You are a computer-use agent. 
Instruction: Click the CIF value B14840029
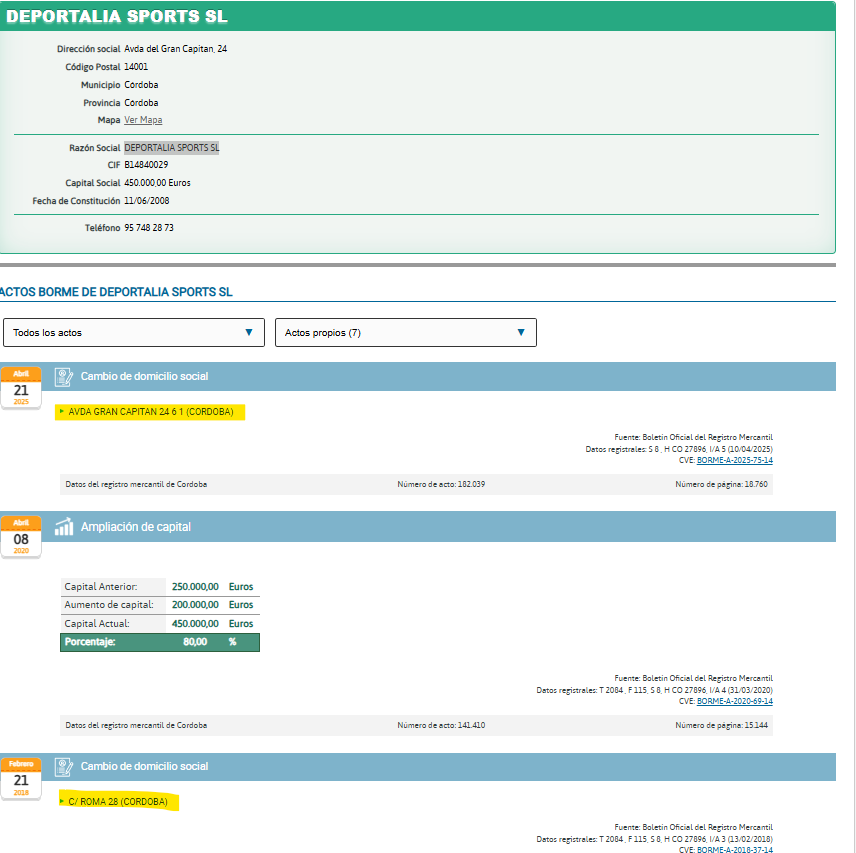coord(146,165)
